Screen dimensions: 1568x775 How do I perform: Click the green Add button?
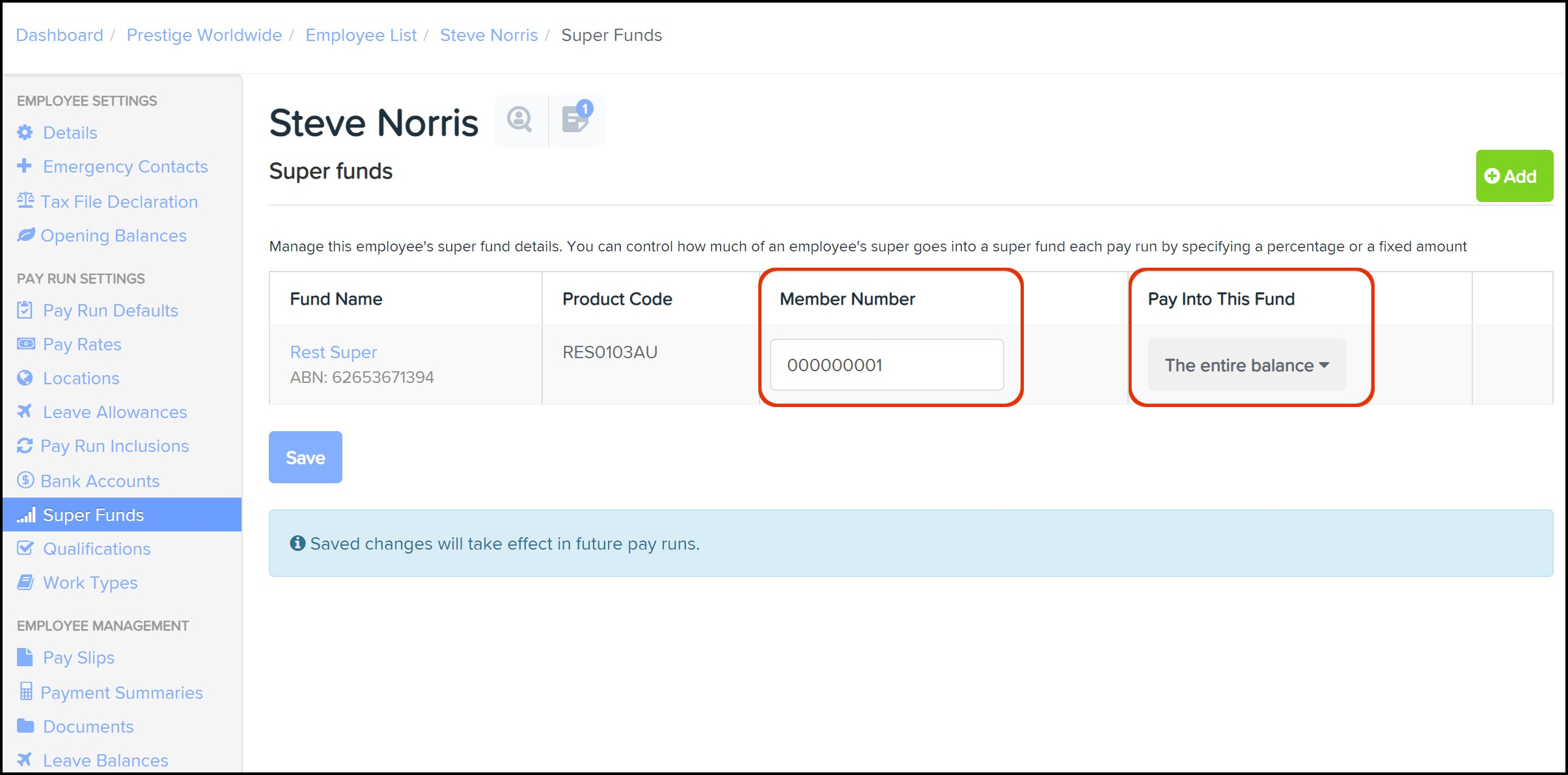coord(1513,176)
